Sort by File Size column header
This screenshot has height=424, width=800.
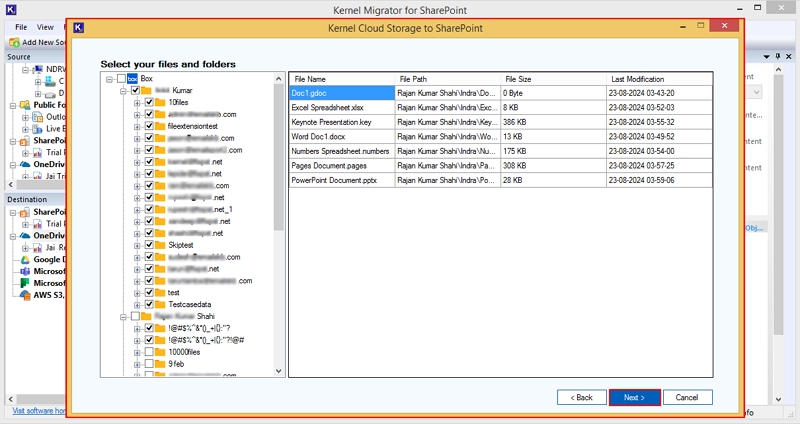(554, 79)
